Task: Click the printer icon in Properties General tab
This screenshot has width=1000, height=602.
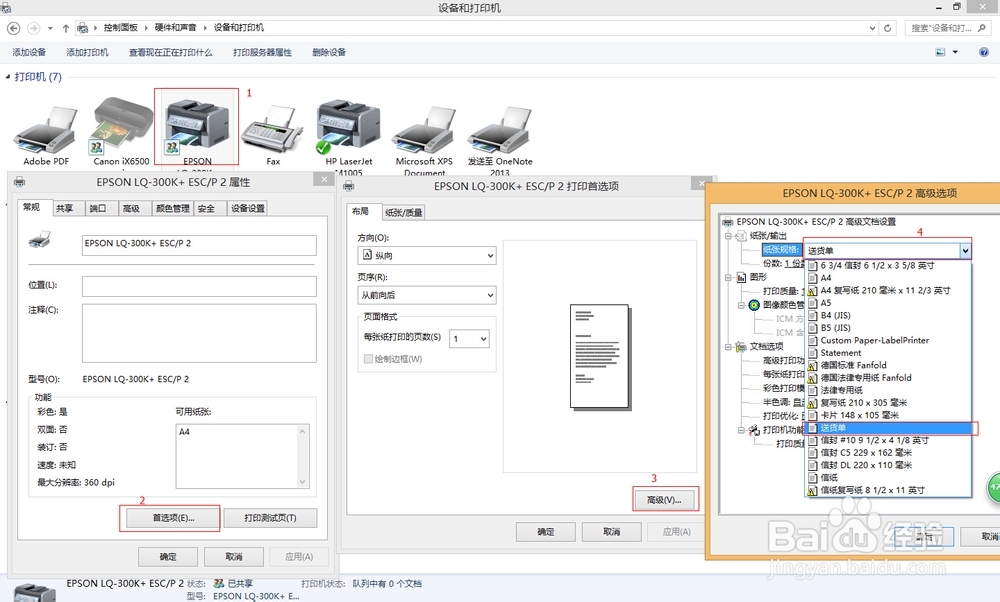Action: point(40,240)
